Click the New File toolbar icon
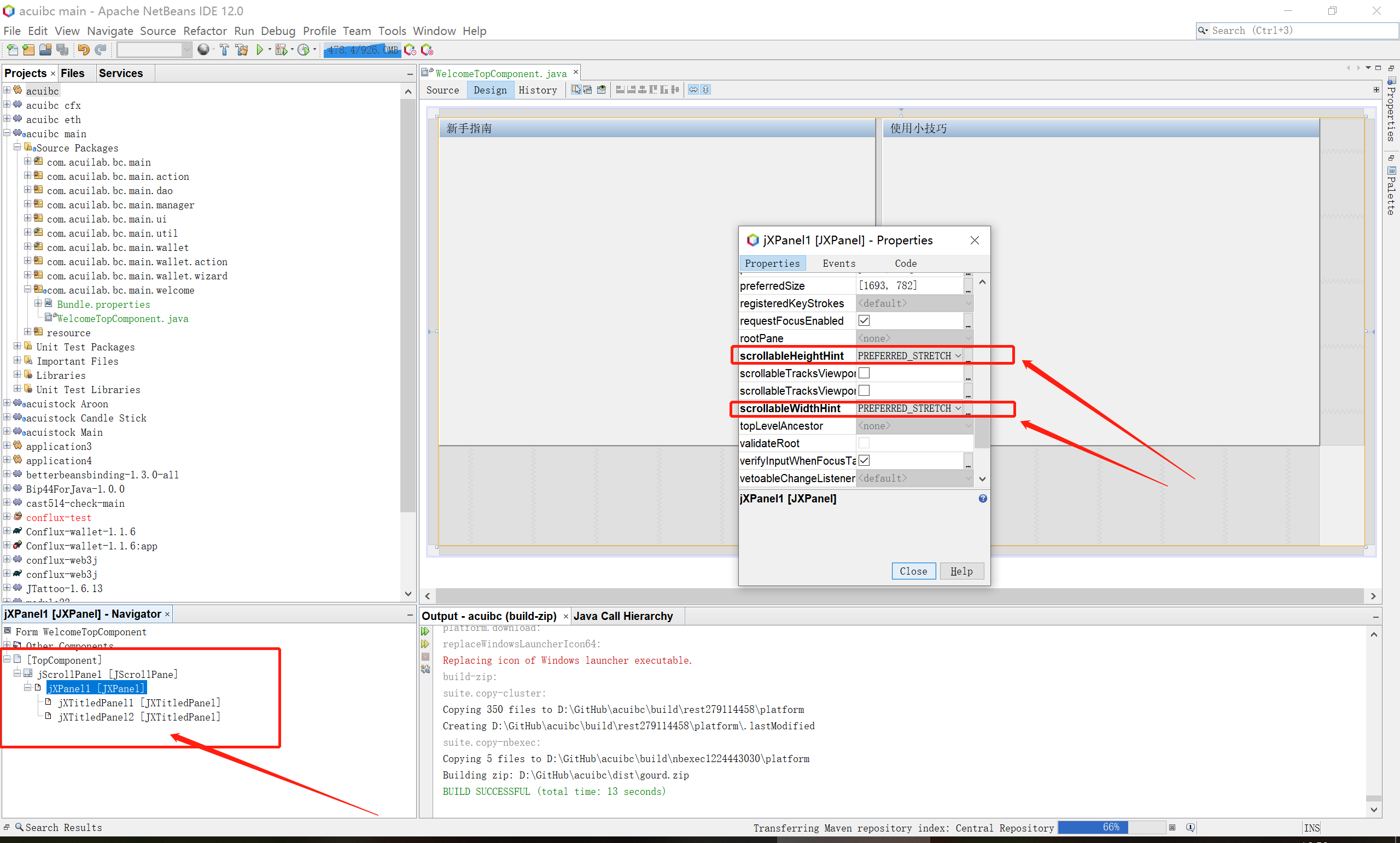Image resolution: width=1400 pixels, height=843 pixels. (12, 50)
